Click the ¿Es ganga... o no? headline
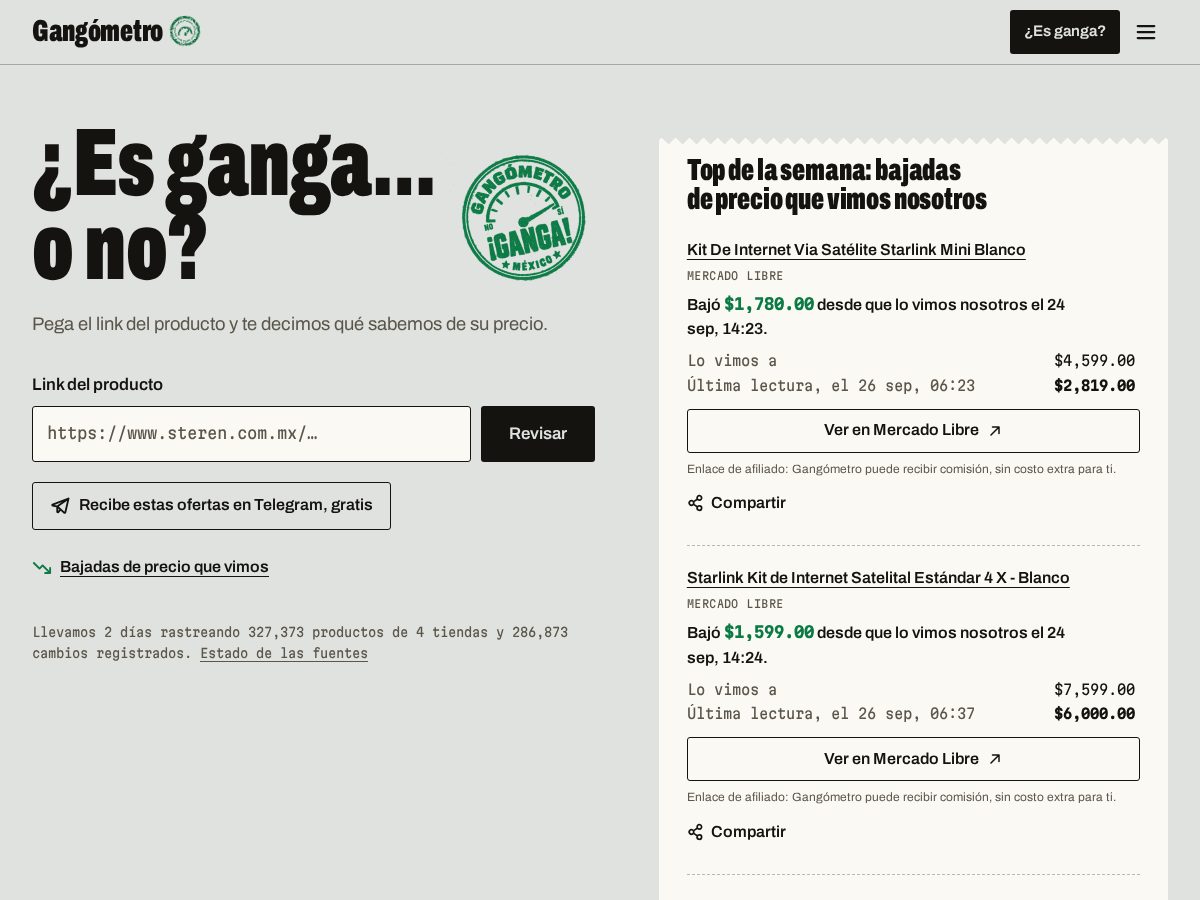 pos(234,205)
